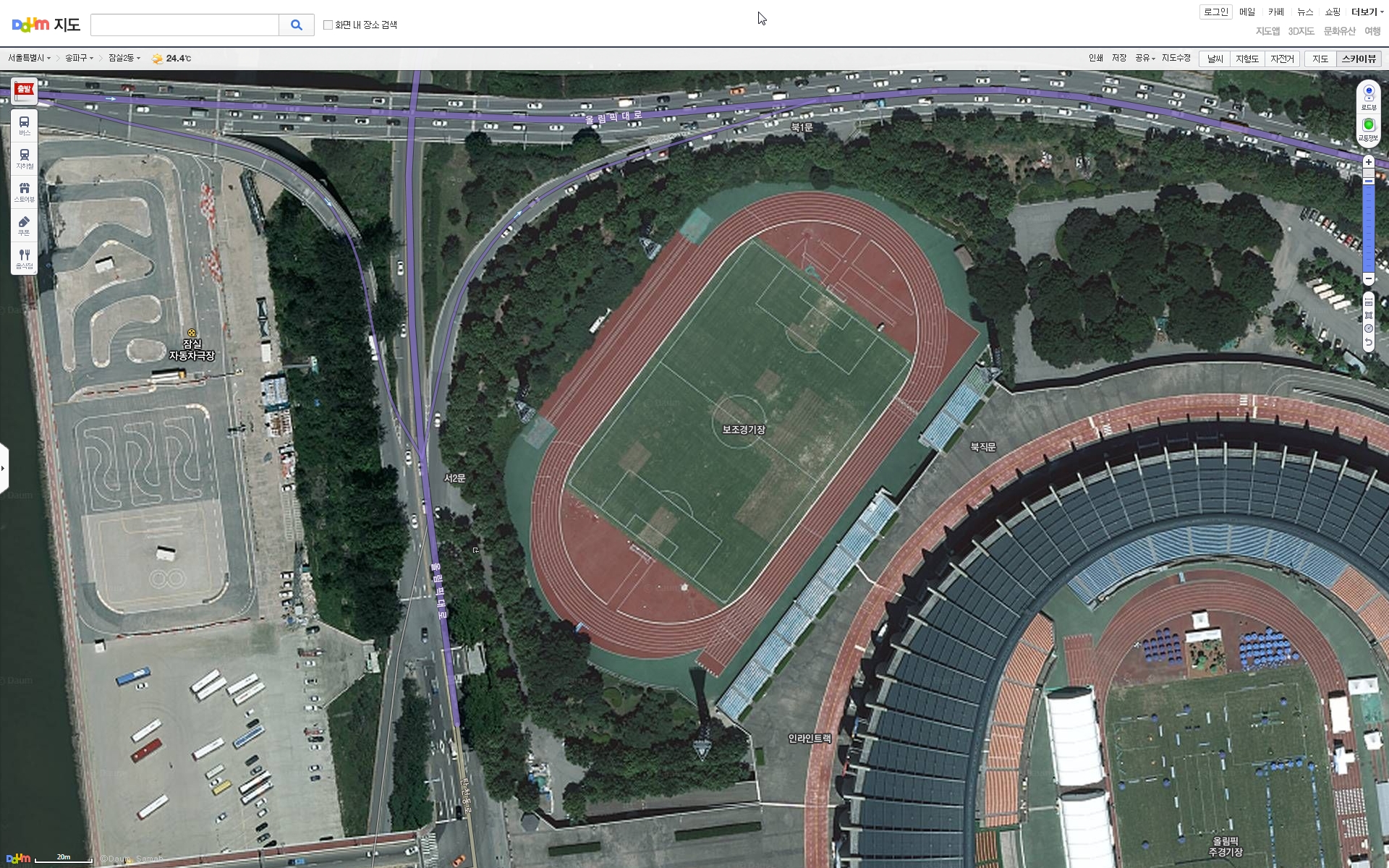Screen dimensions: 1389x868
Task: Click 잠실 자동차극장 place marker icon
Action: tap(192, 333)
